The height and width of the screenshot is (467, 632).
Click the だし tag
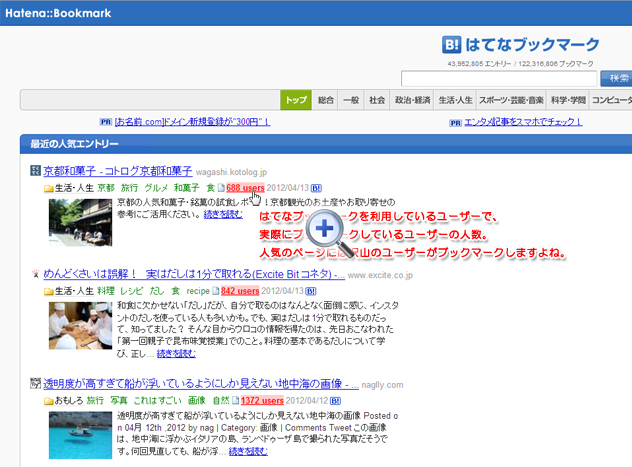click(x=157, y=291)
